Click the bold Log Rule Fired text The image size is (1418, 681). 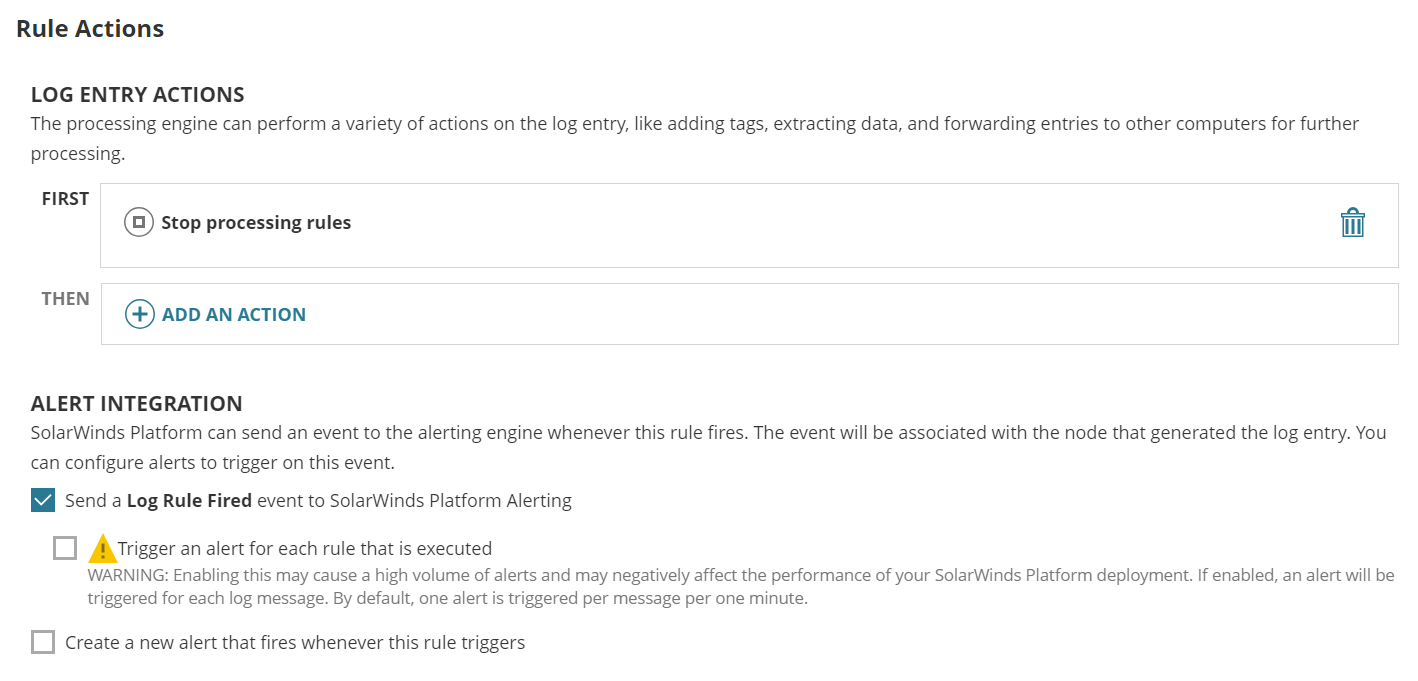[189, 500]
